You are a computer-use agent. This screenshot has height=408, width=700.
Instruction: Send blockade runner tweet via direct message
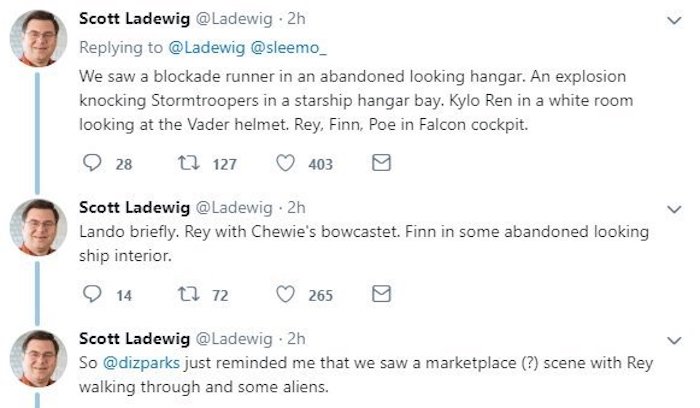pos(380,164)
